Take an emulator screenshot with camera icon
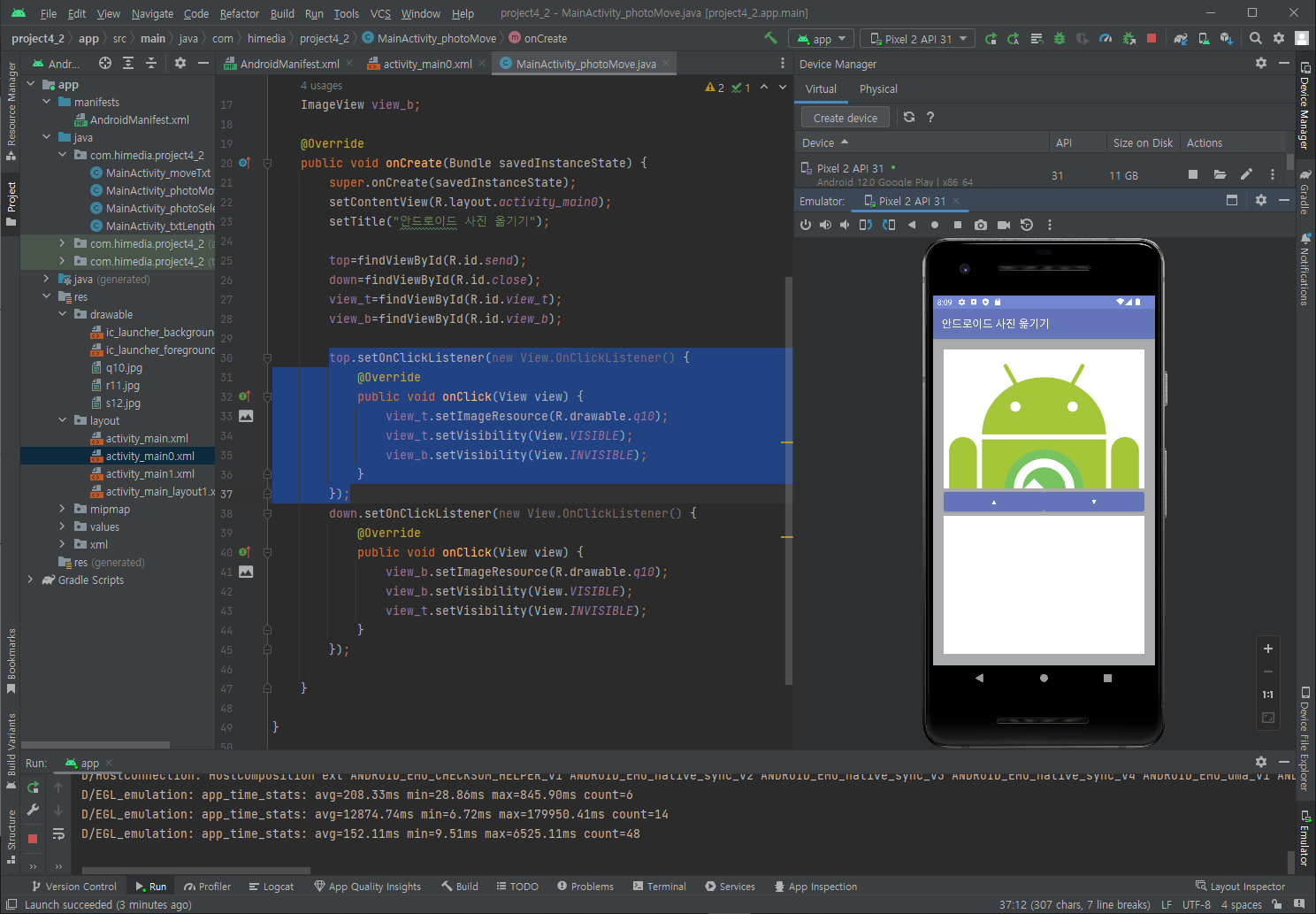Viewport: 1316px width, 914px height. 981,225
